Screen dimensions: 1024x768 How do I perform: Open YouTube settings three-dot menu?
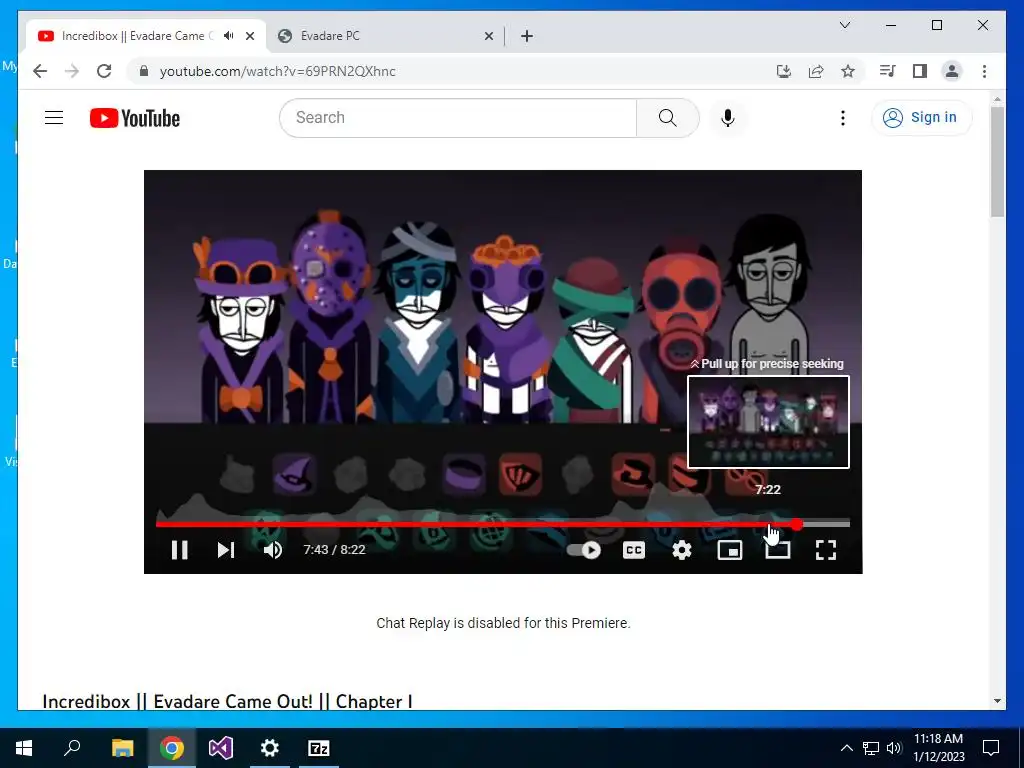coord(842,118)
